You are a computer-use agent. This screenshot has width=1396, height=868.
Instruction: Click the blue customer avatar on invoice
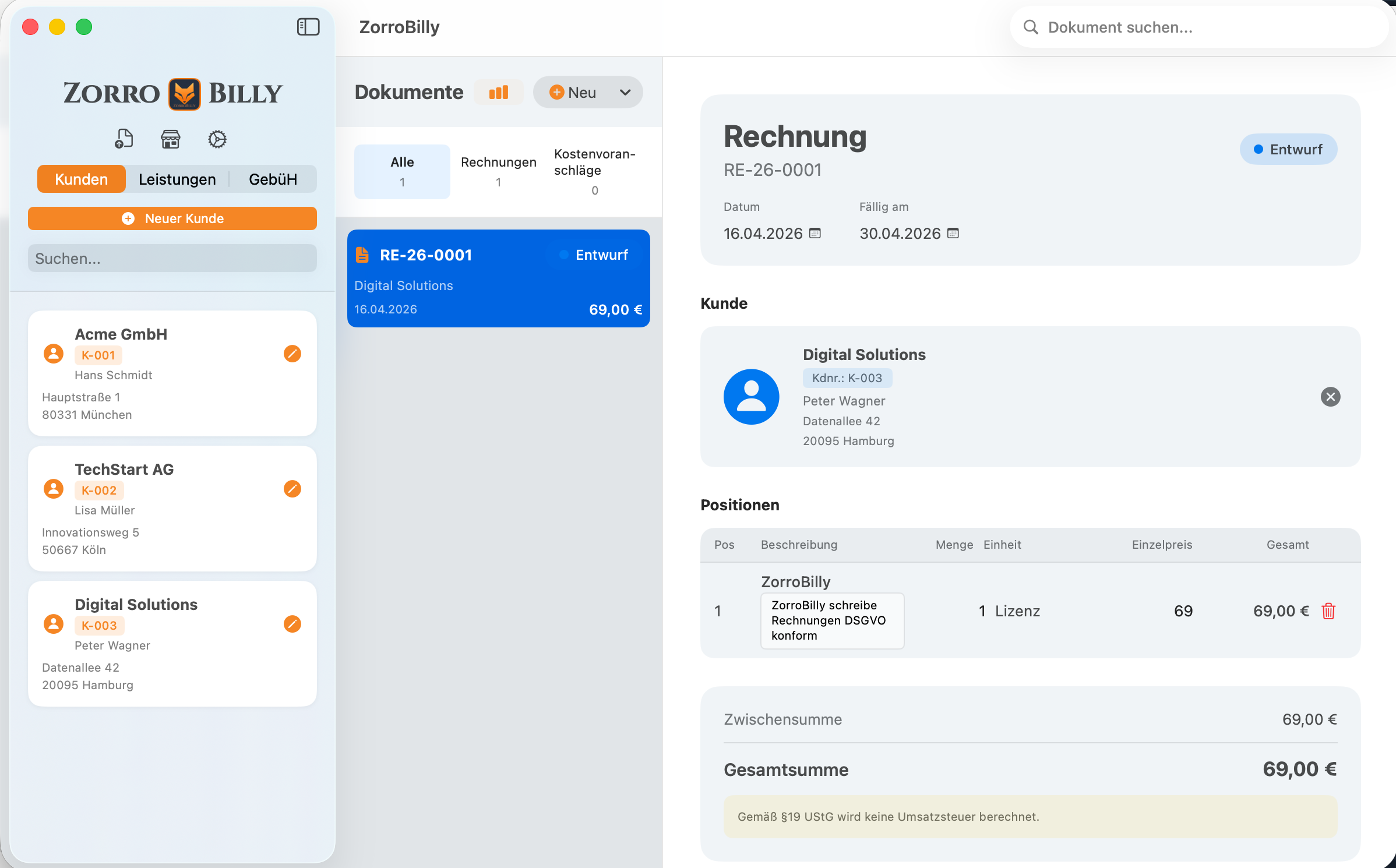click(752, 397)
